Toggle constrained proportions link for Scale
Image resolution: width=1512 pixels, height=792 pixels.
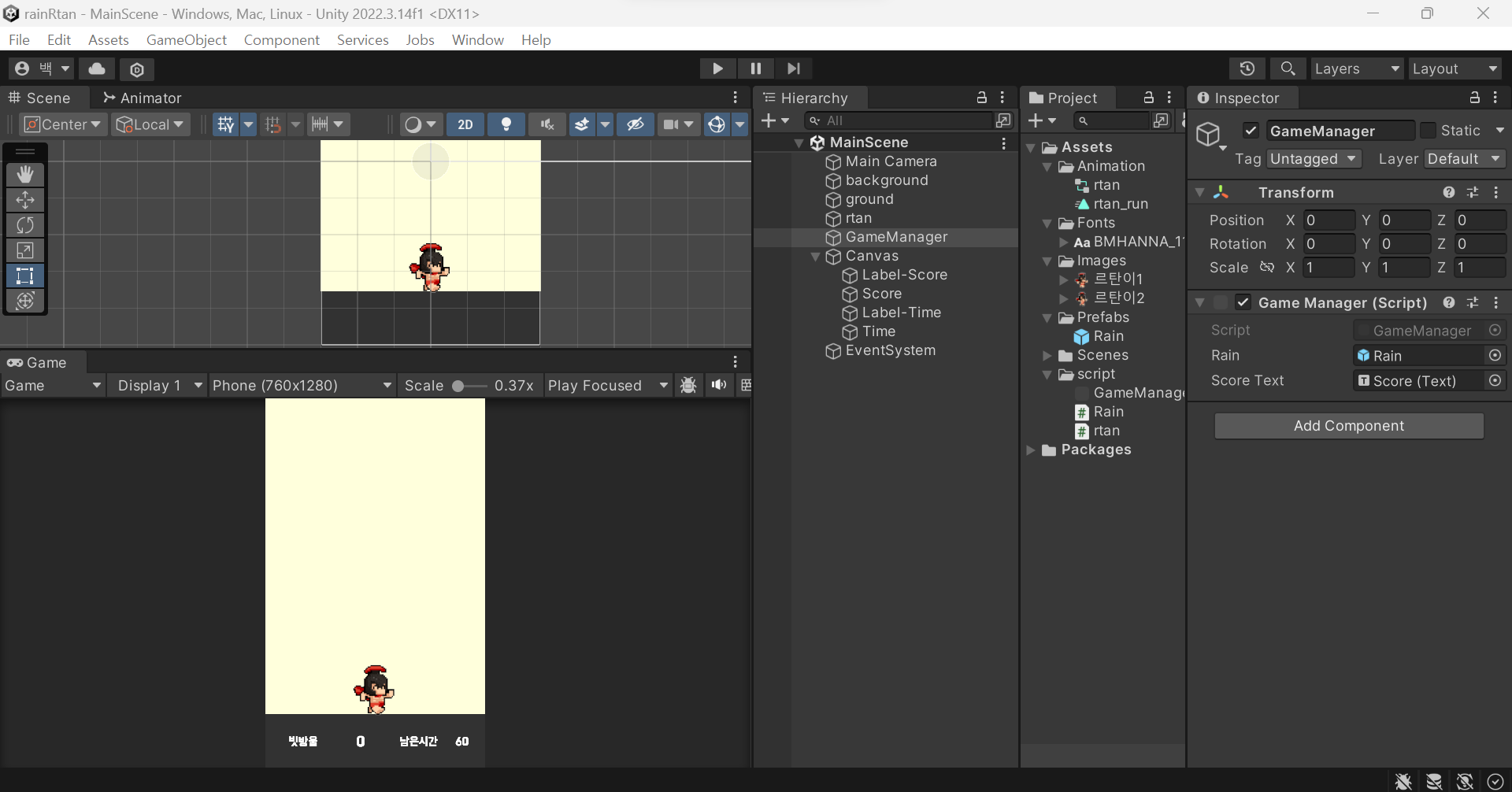tap(1267, 268)
